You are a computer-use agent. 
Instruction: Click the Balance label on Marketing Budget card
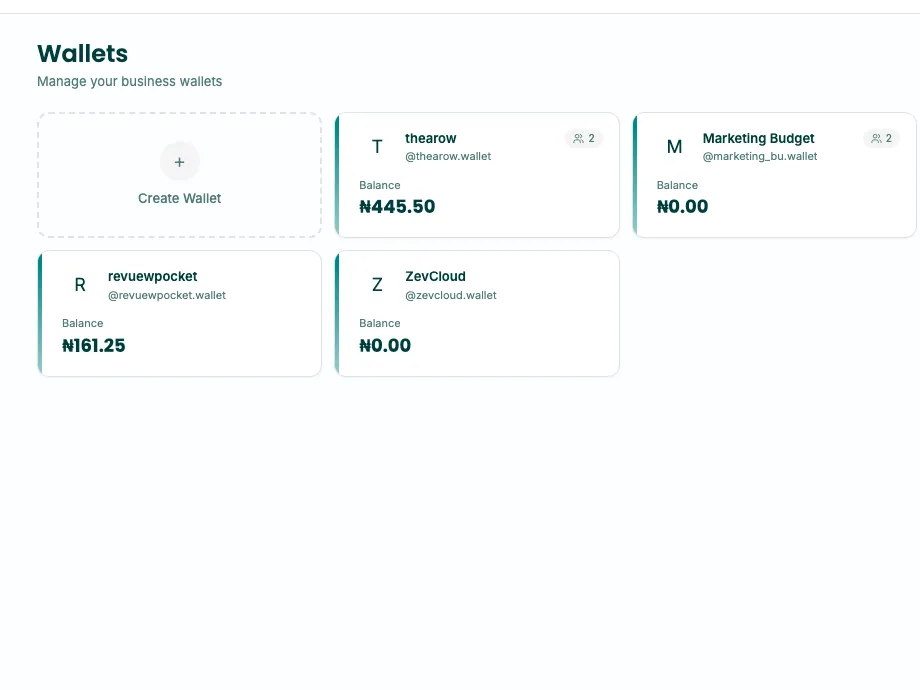[677, 185]
